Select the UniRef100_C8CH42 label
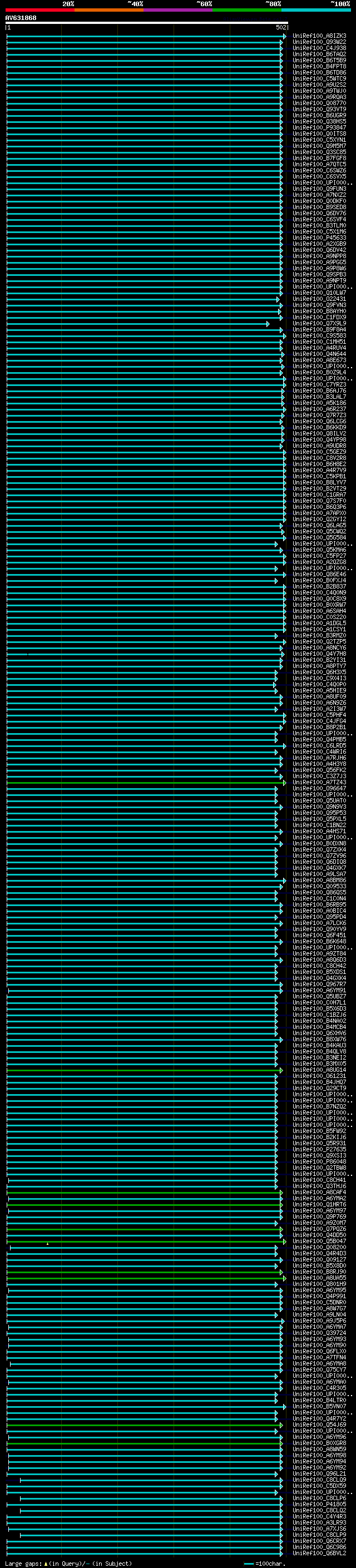The image size is (356, 1568). (x=319, y=966)
